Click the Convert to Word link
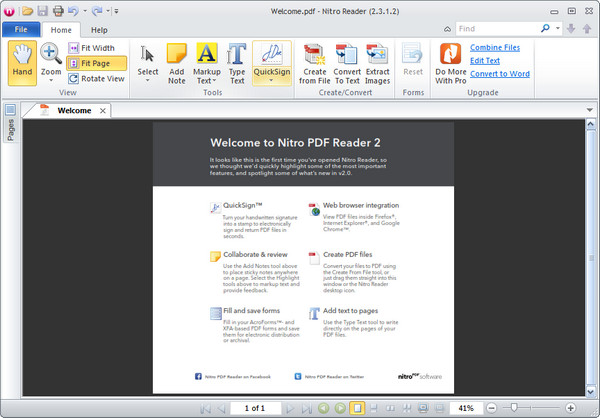This screenshot has height=418, width=600. (x=500, y=74)
